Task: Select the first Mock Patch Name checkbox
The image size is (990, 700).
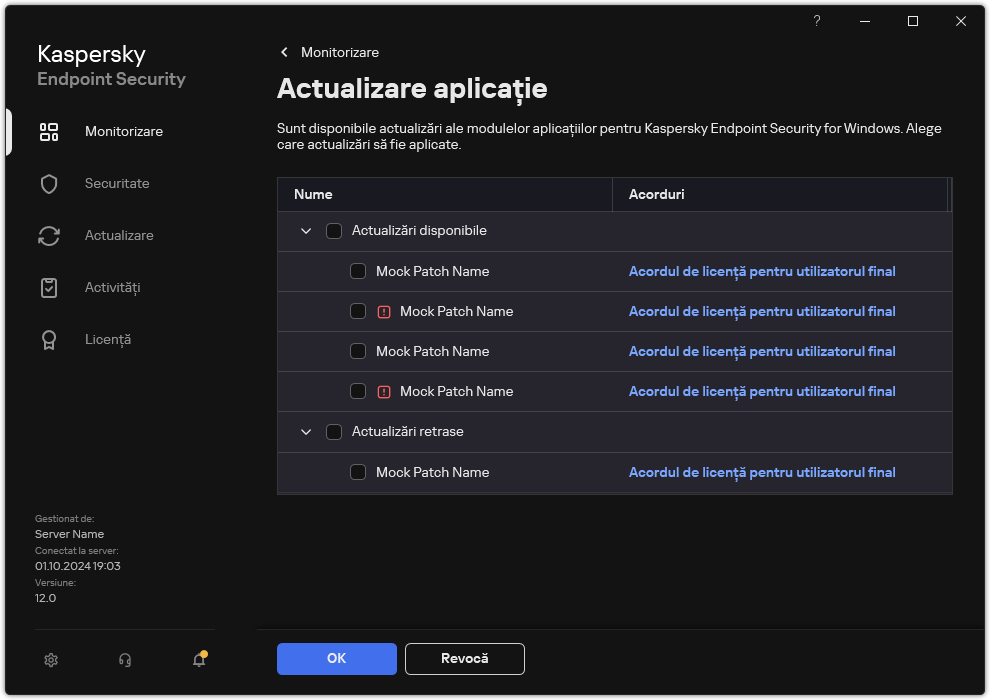Action: tap(358, 271)
